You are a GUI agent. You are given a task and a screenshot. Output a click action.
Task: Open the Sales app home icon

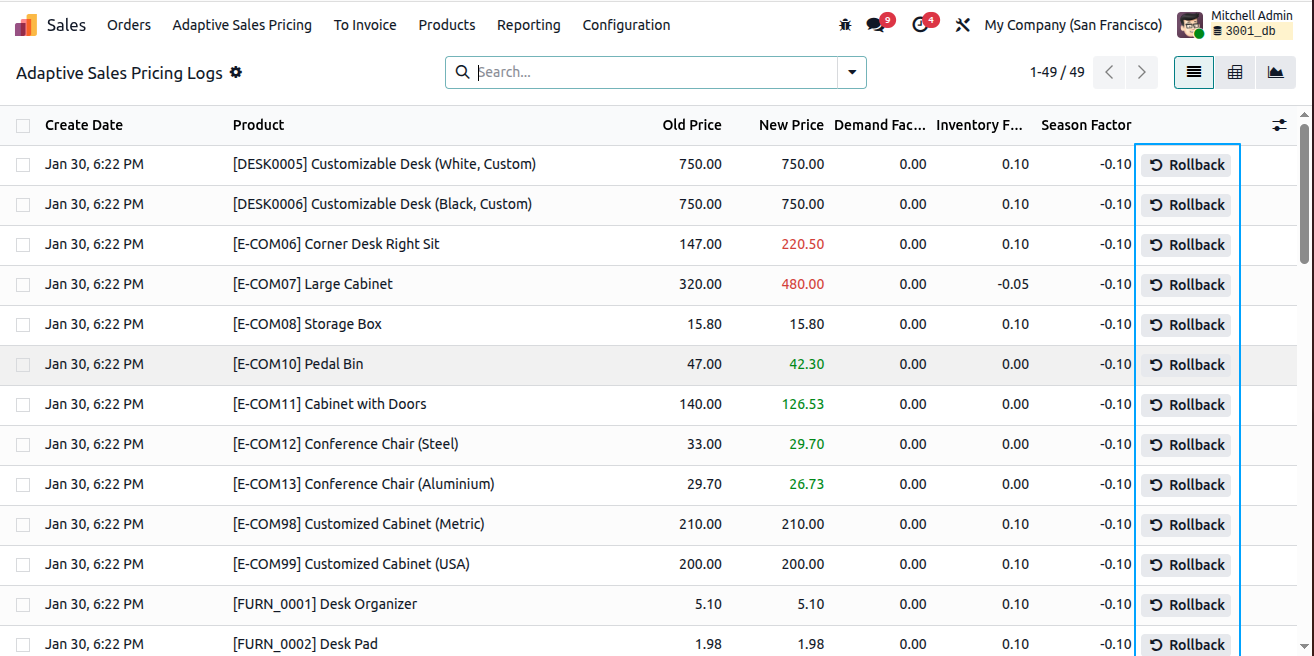tap(26, 25)
